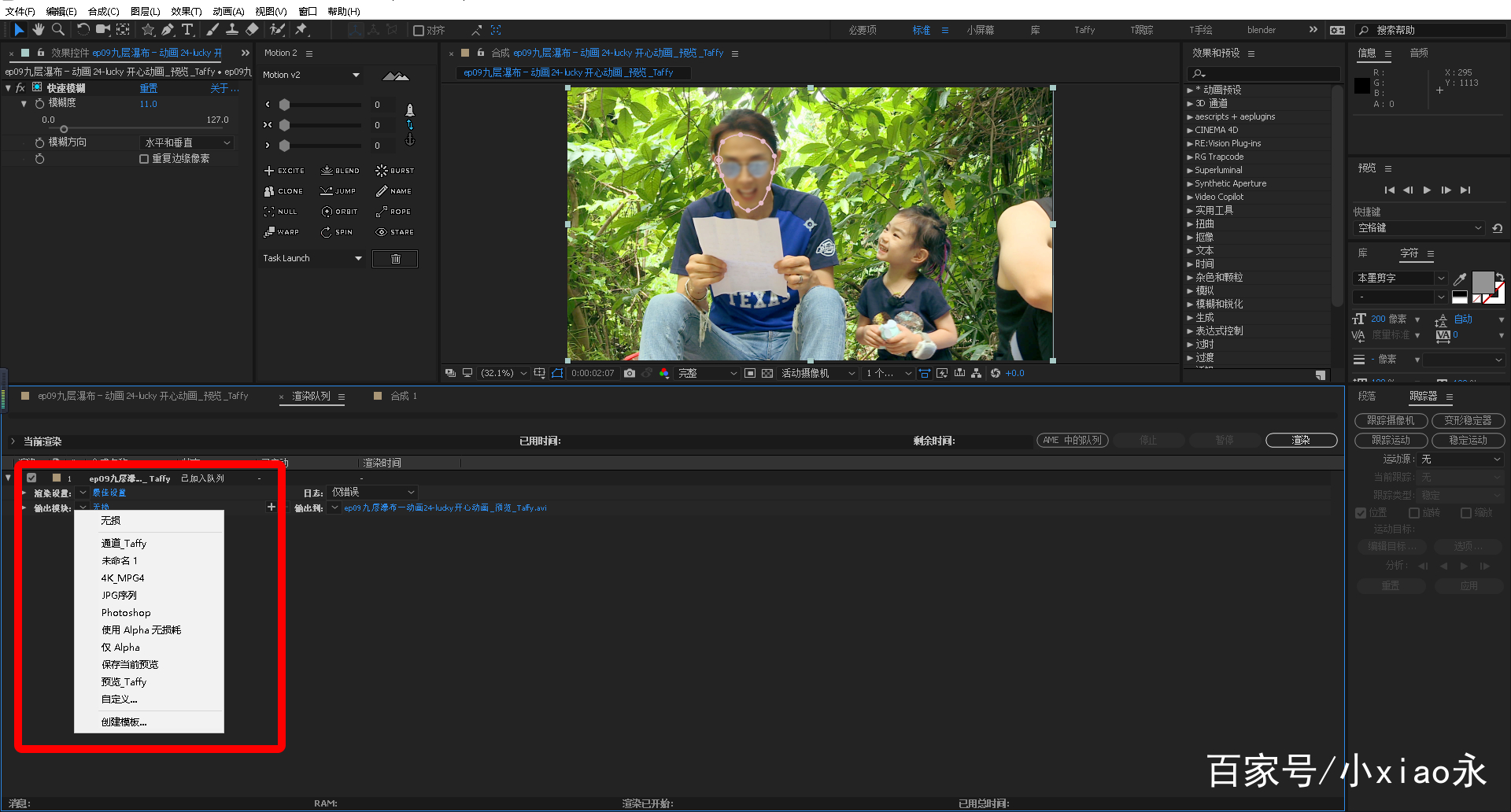
Task: Choose Photoshop from the output module list
Action: (x=125, y=612)
